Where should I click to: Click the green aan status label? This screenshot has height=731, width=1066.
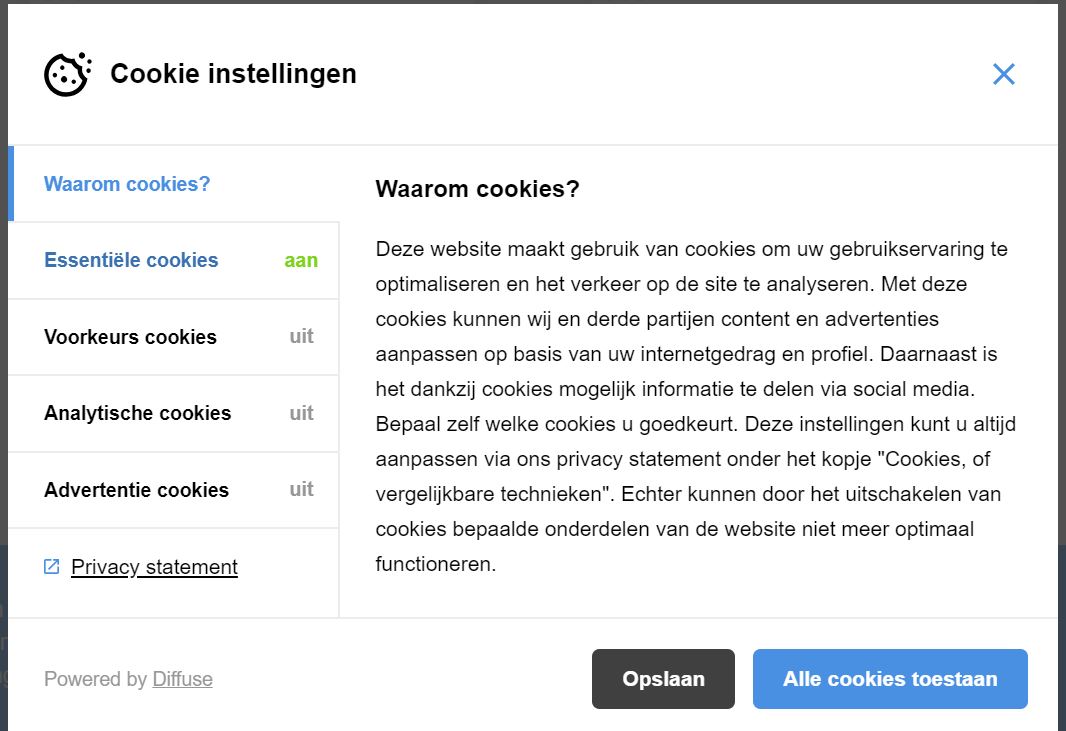click(299, 260)
